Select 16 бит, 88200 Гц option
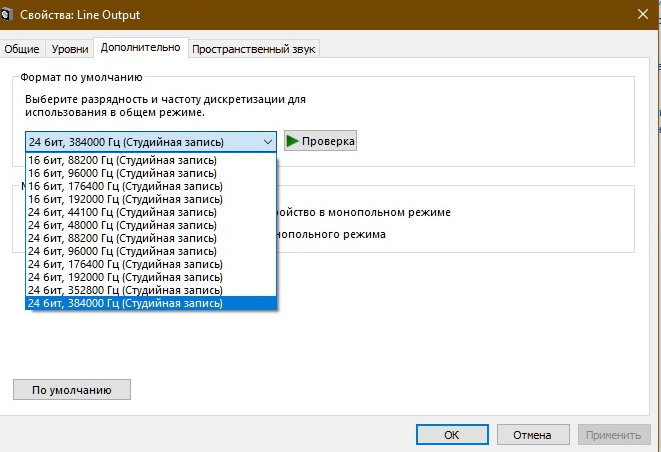This screenshot has height=452, width=661. point(122,160)
